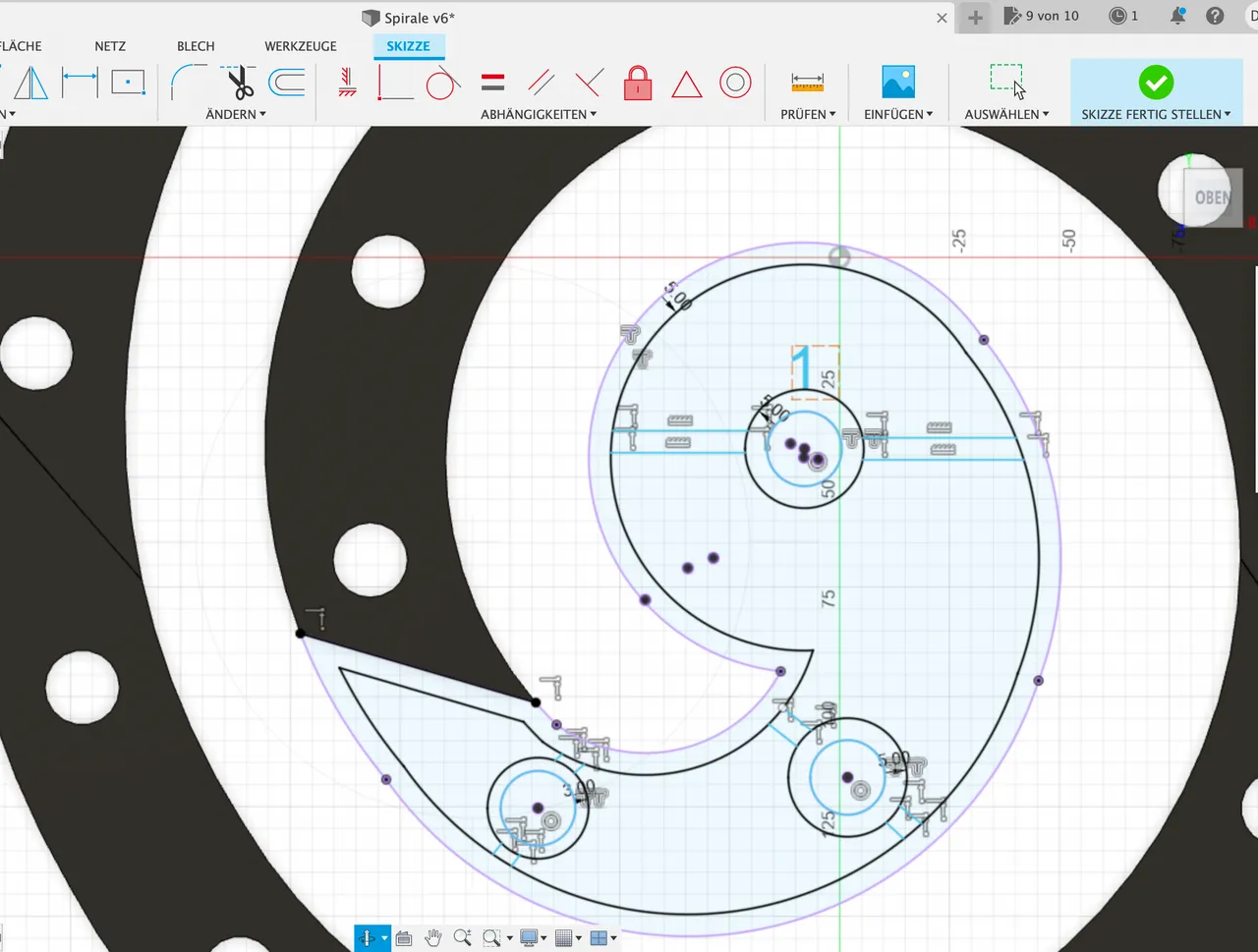This screenshot has height=952, width=1258.
Task: Open the Display Settings dropdown arrow
Action: tap(543, 939)
